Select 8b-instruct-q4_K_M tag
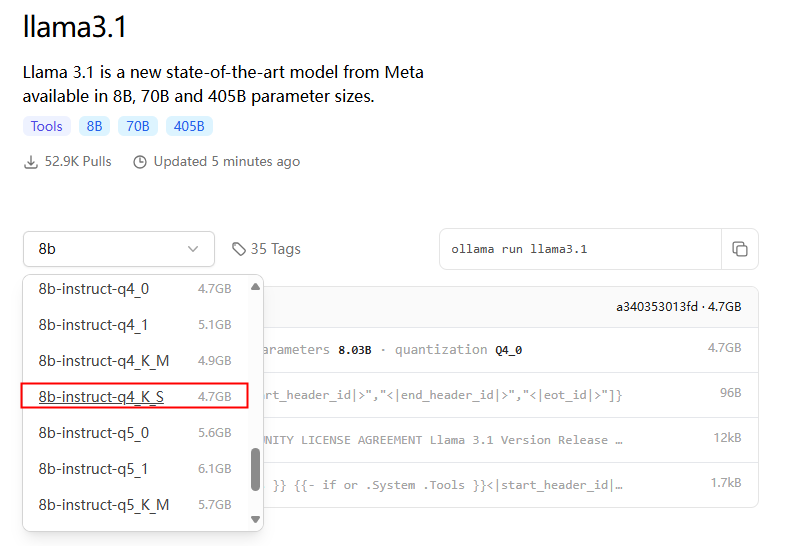This screenshot has width=799, height=546. [x=135, y=360]
